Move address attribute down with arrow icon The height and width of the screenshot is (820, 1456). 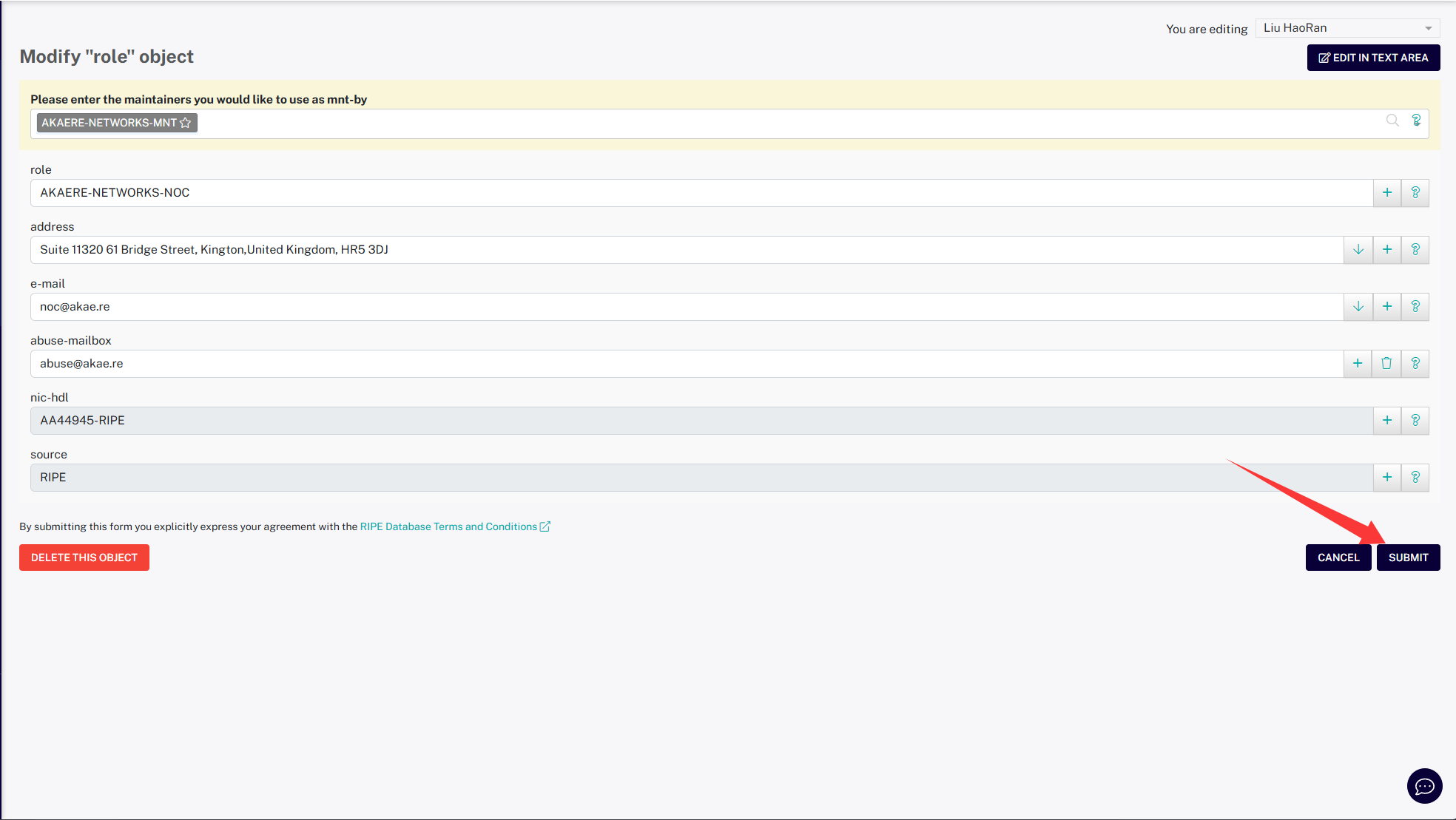(x=1358, y=250)
